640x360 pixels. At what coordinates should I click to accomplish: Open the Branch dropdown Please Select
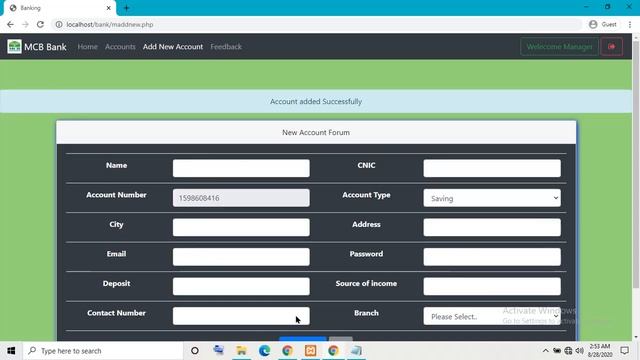pos(492,316)
